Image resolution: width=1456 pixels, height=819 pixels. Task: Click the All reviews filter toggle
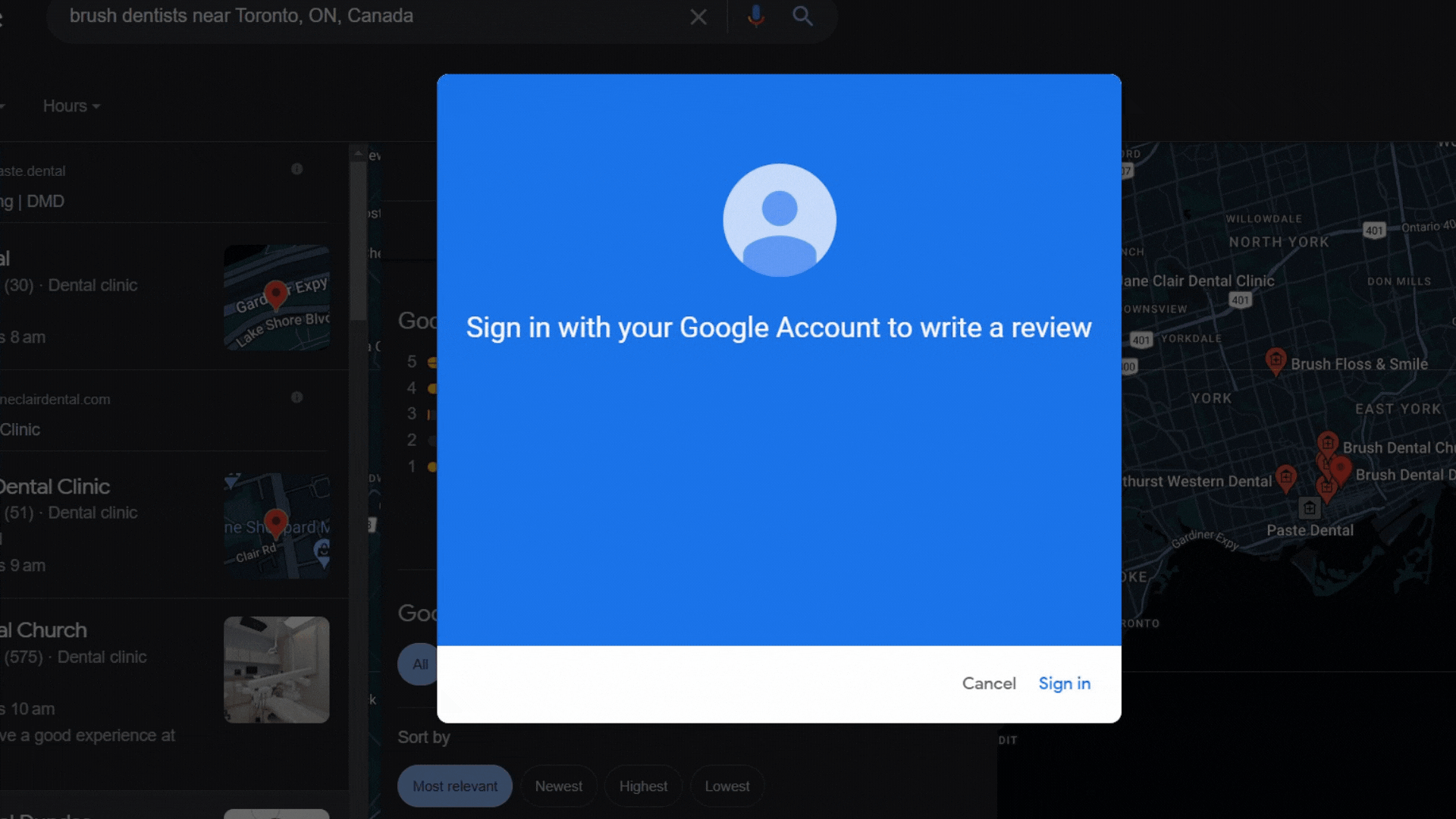coord(420,663)
